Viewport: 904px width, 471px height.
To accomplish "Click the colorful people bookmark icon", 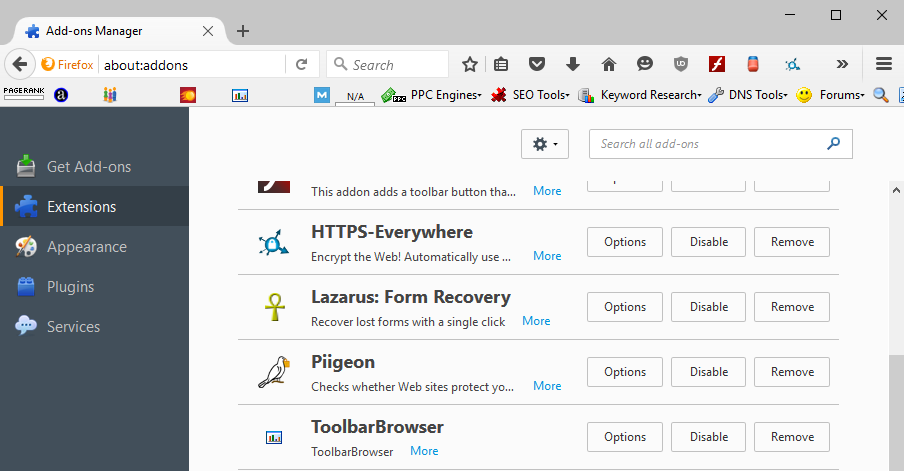I will point(110,95).
